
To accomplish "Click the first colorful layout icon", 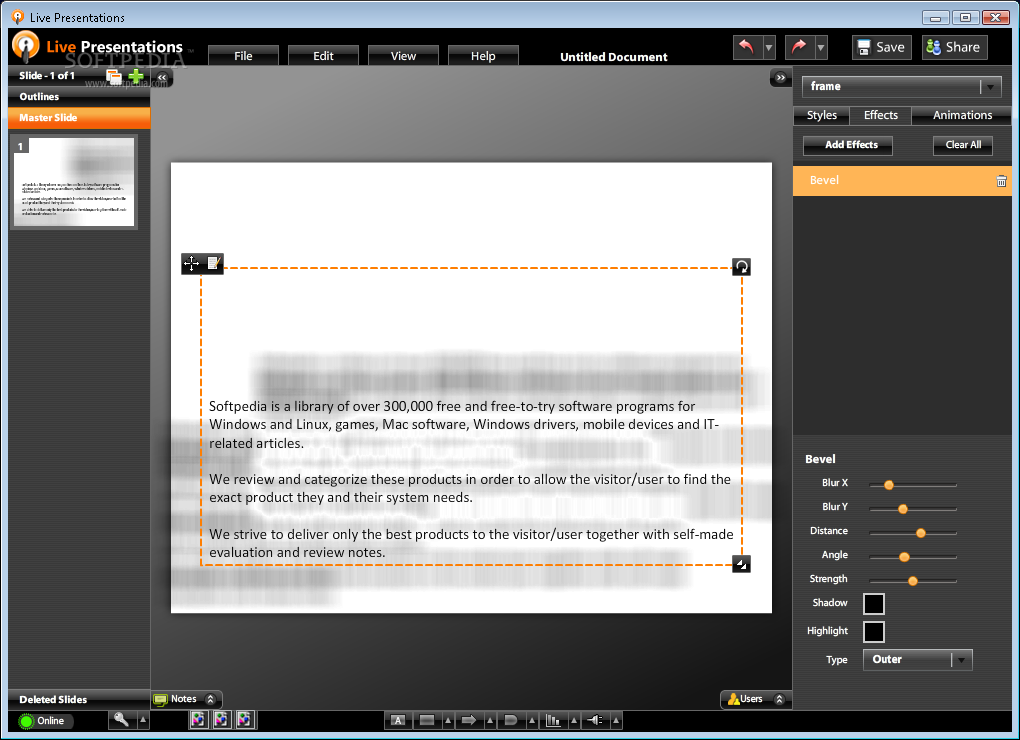I will 198,720.
